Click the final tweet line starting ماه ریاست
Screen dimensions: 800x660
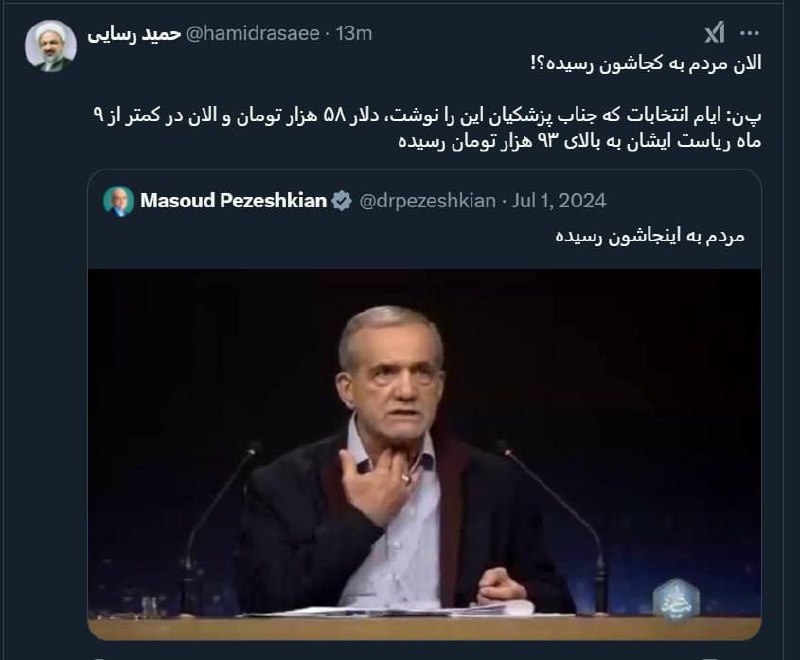[x=580, y=141]
